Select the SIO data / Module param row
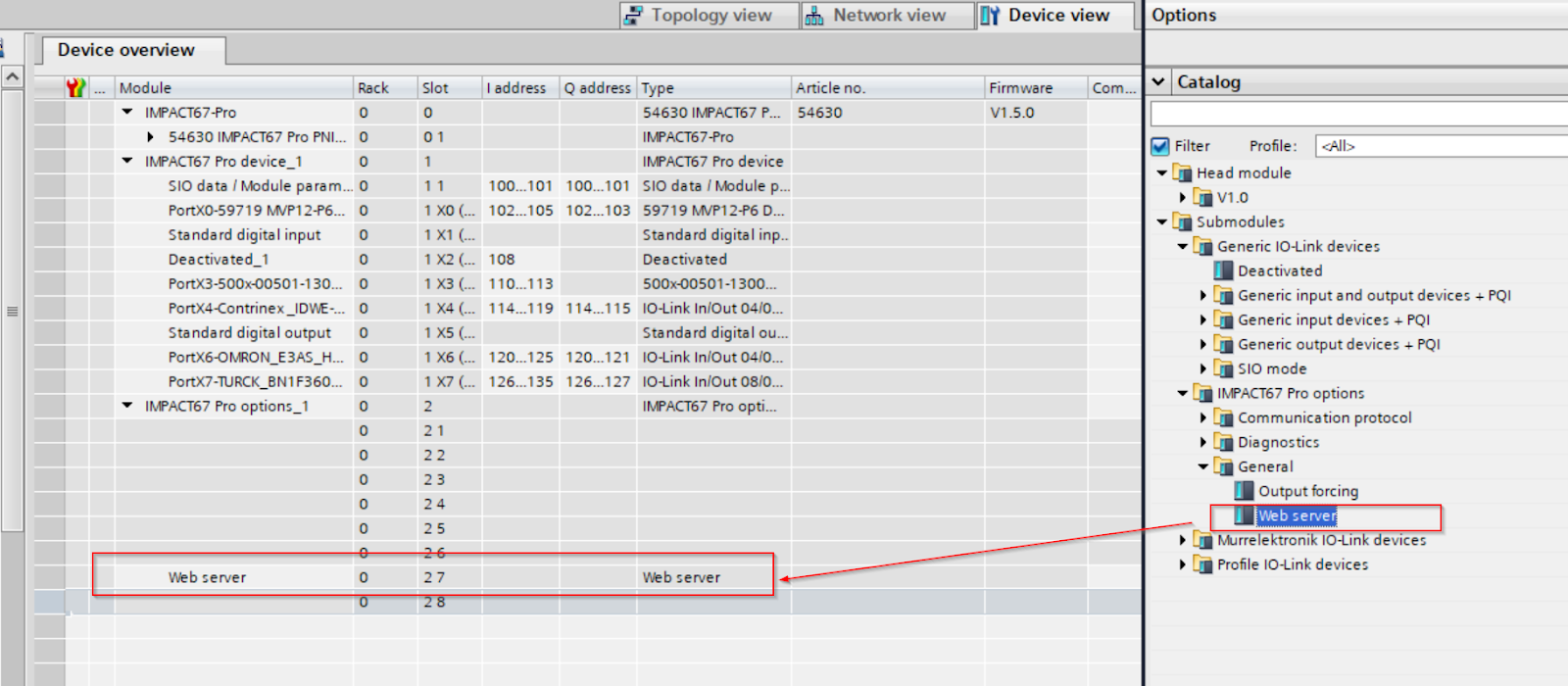The height and width of the screenshot is (686, 1568). tap(588, 186)
